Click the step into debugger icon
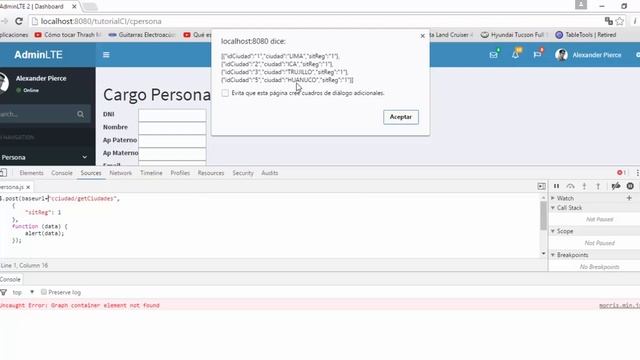Image resolution: width=640 pixels, height=360 pixels. [584, 186]
